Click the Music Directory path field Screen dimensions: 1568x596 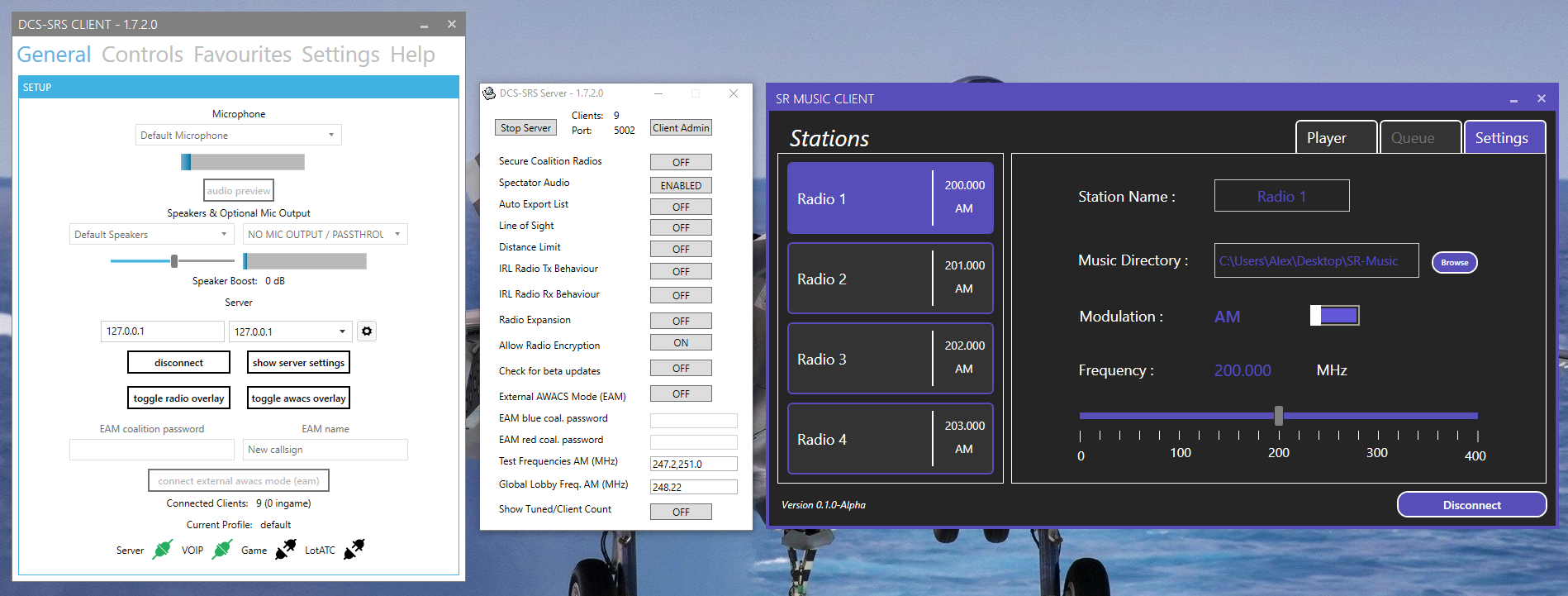tap(1316, 260)
